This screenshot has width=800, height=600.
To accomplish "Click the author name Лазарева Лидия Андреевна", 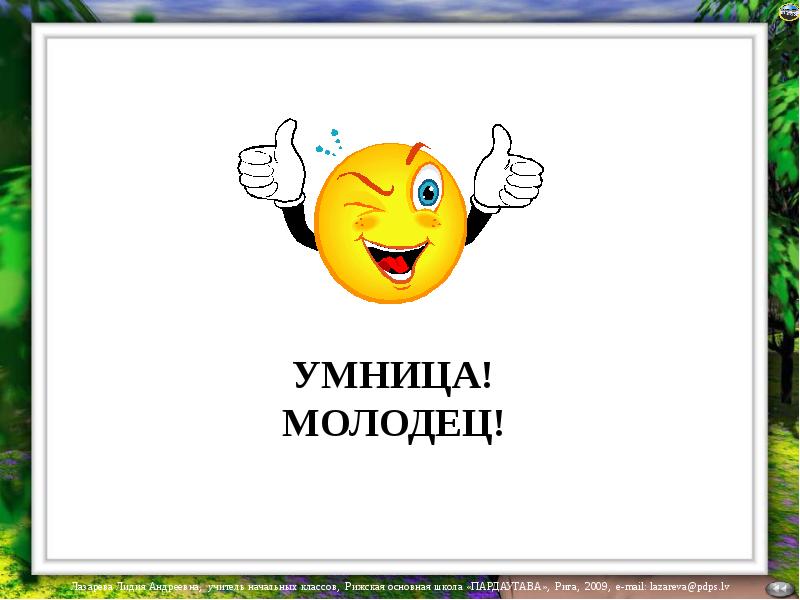I will pos(136,585).
